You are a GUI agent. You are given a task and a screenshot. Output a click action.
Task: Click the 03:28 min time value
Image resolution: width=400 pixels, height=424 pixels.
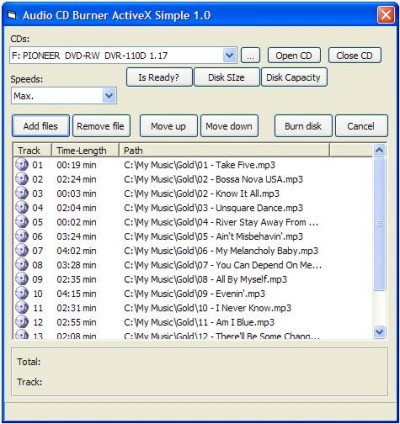(76, 265)
